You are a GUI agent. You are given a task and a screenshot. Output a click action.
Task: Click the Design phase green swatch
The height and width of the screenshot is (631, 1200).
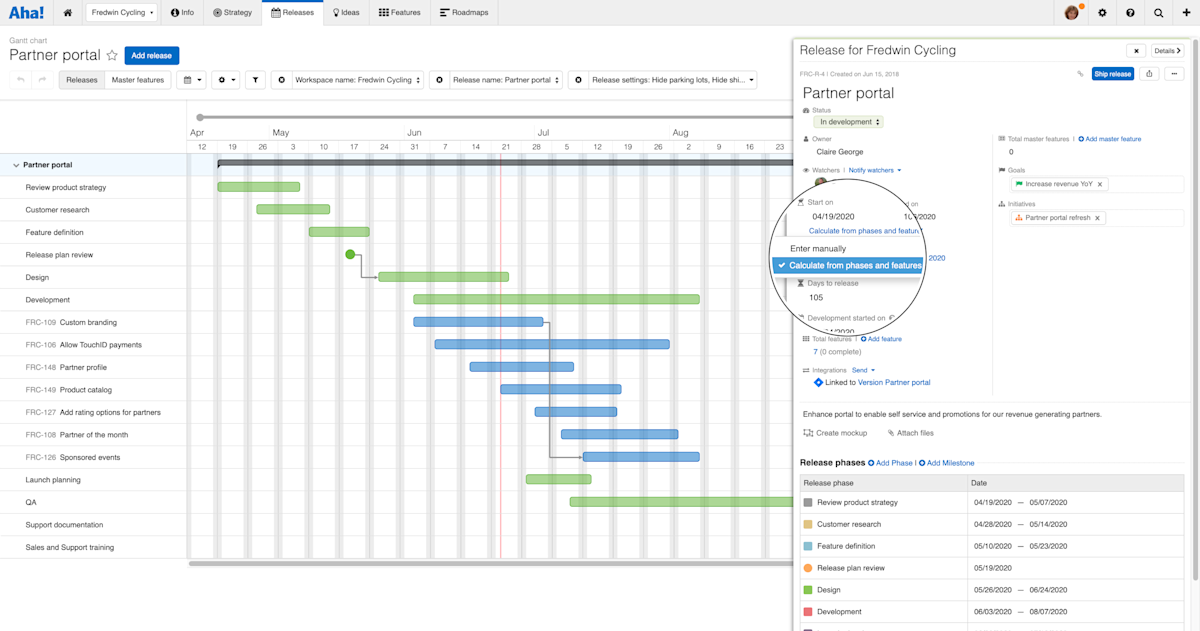click(808, 590)
